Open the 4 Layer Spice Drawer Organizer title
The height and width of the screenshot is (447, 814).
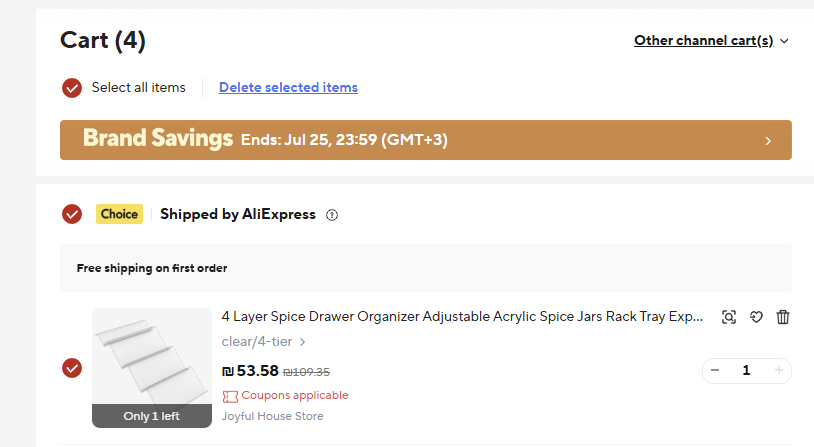click(x=462, y=317)
